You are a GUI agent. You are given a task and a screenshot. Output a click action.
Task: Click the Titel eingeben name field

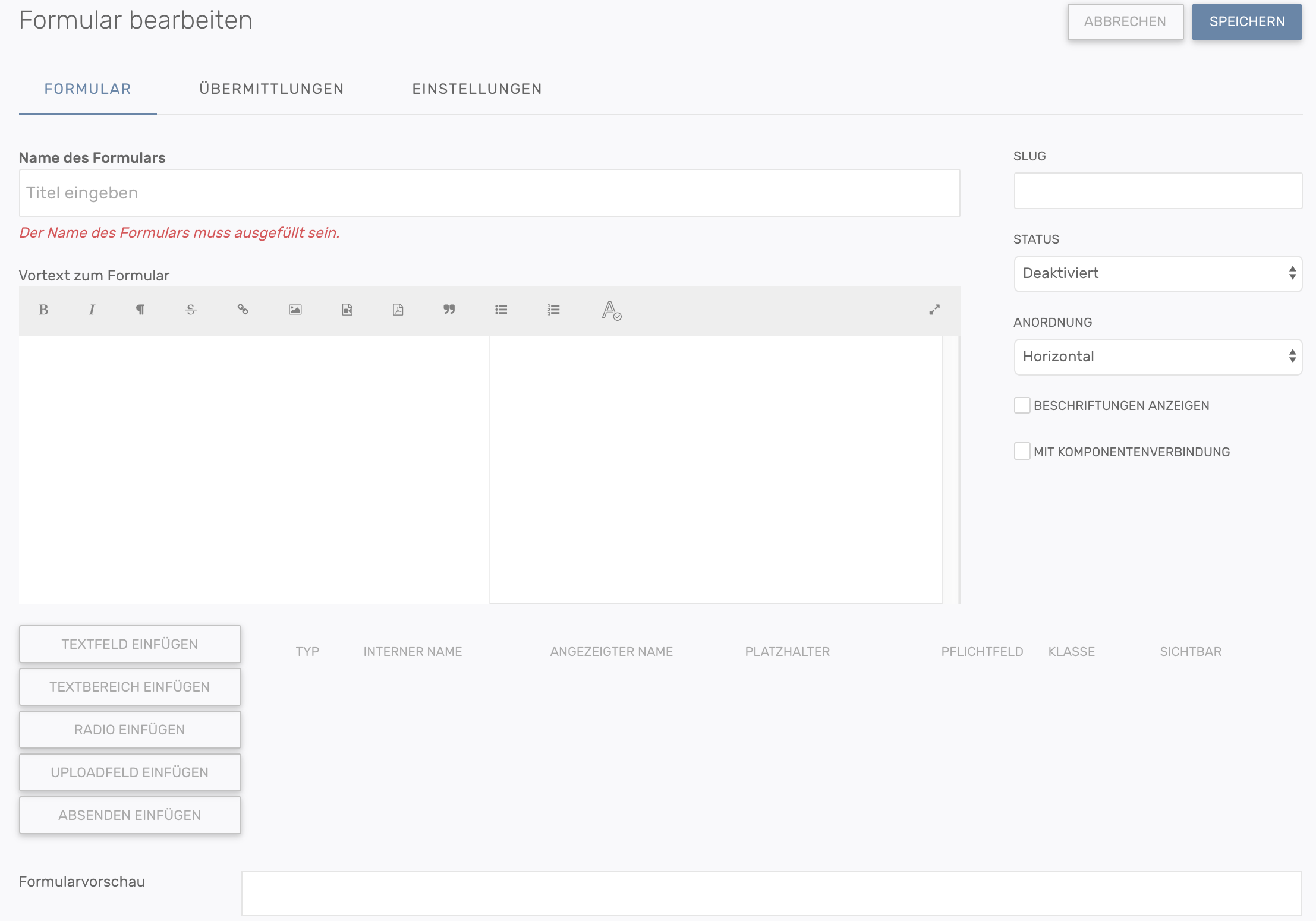(489, 193)
